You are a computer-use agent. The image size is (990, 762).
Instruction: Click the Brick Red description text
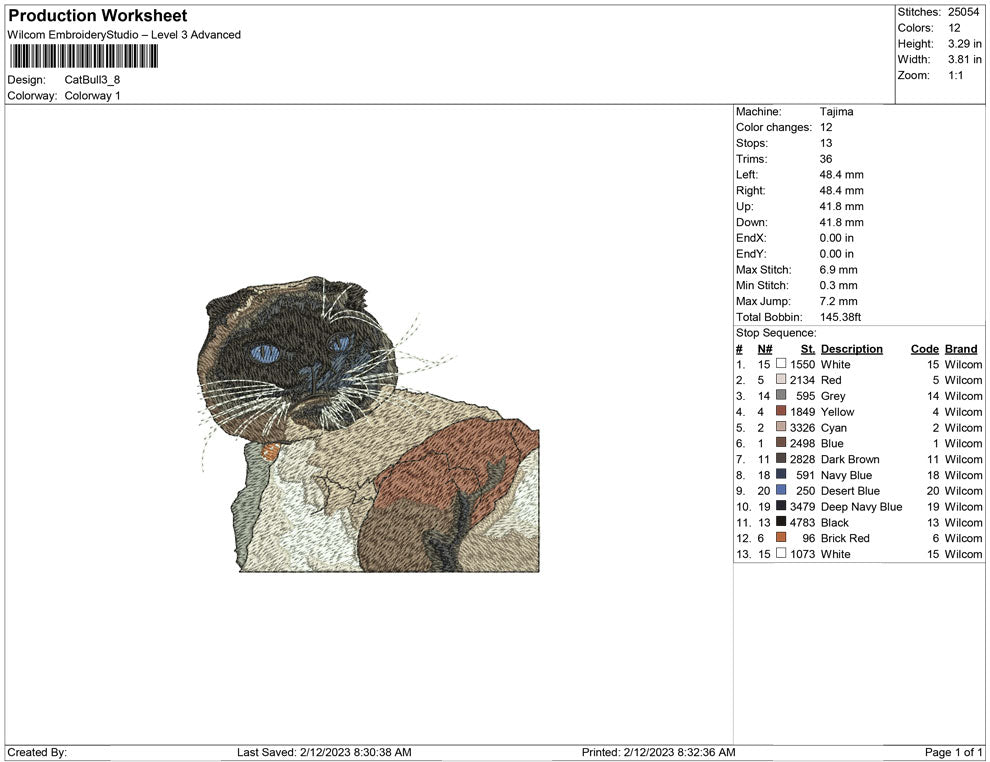845,538
